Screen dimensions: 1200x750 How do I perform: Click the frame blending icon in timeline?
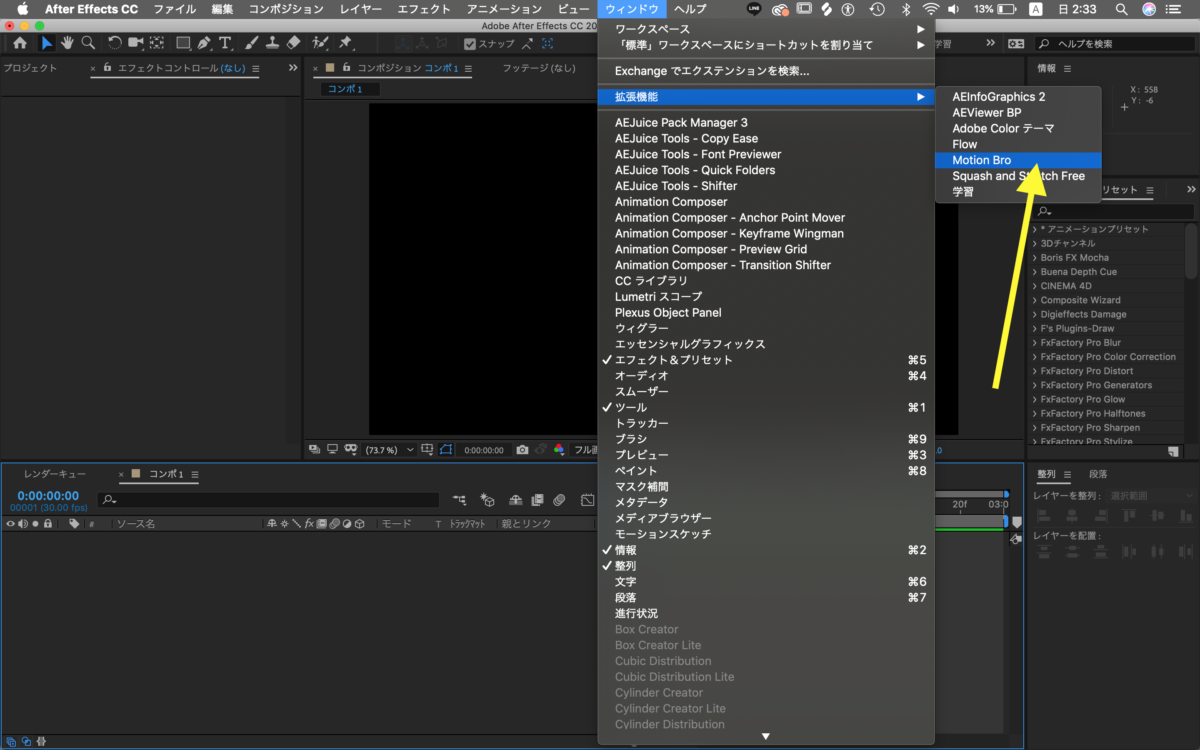pyautogui.click(x=537, y=499)
